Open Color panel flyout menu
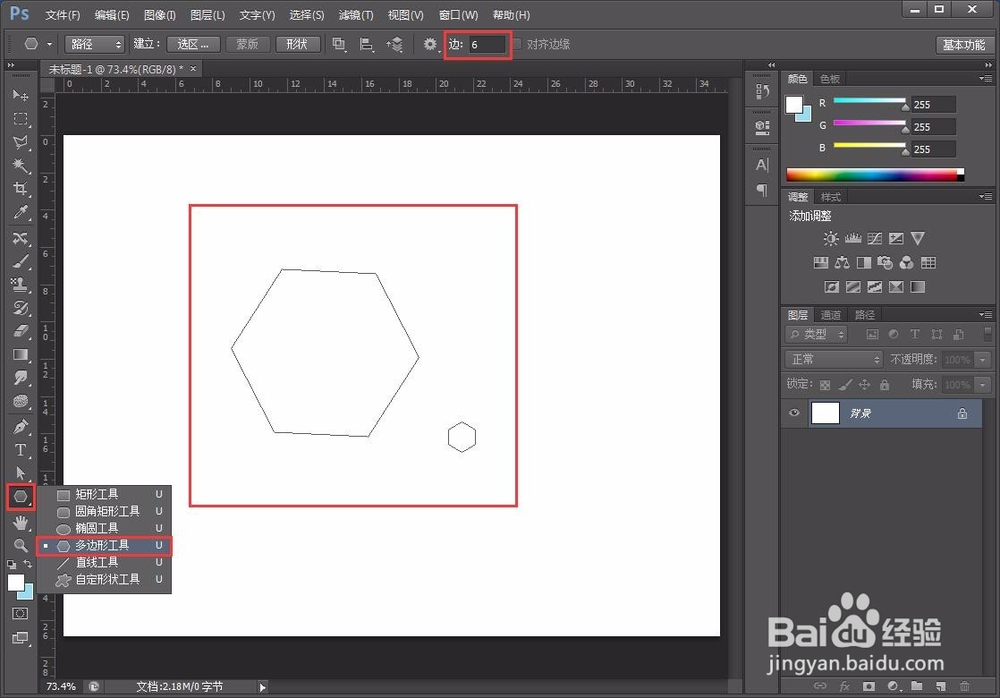The width and height of the screenshot is (1000, 698). coord(986,78)
